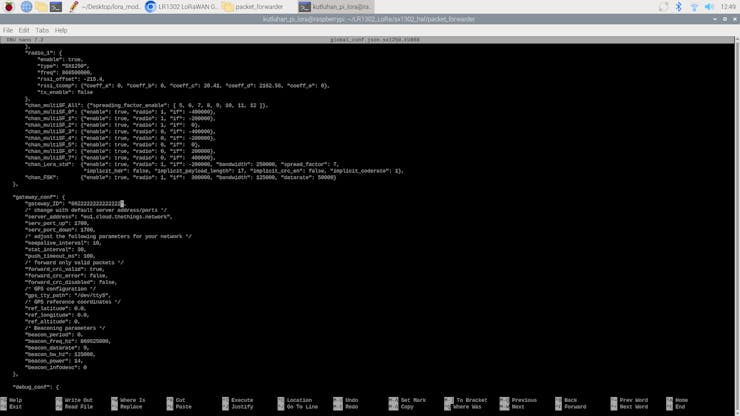
Task: Click the nano Write Out shortcut hint
Action: tap(74, 400)
